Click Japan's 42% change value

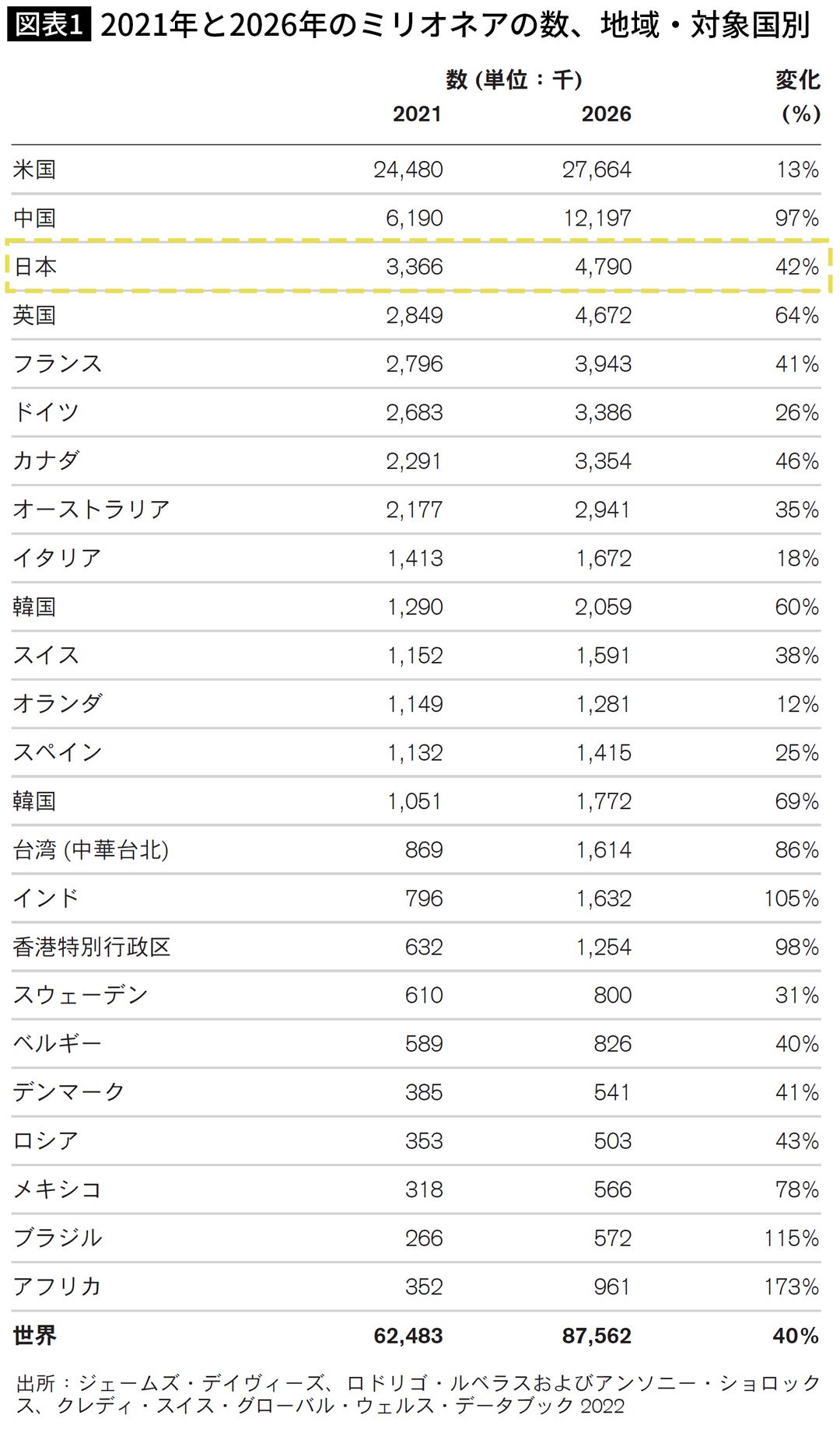pyautogui.click(x=796, y=267)
